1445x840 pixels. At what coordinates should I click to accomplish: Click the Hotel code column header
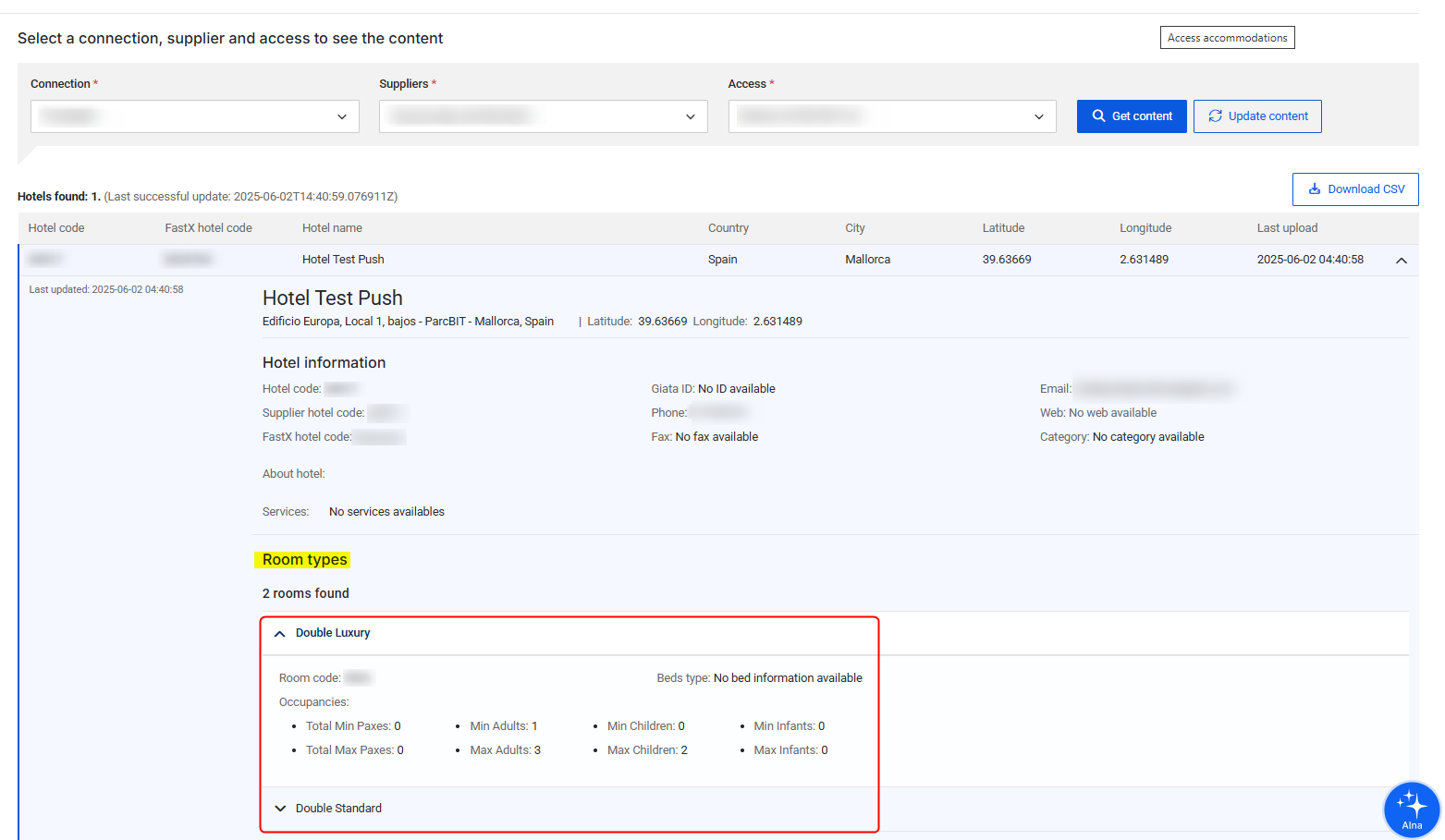pyautogui.click(x=56, y=228)
